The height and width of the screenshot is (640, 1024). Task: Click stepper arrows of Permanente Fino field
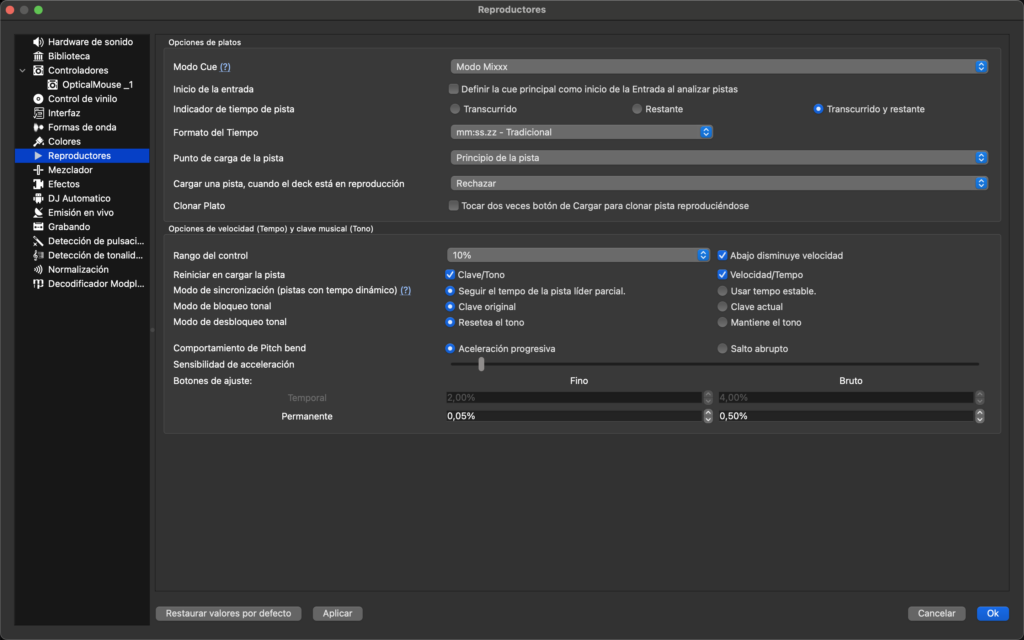(x=708, y=416)
